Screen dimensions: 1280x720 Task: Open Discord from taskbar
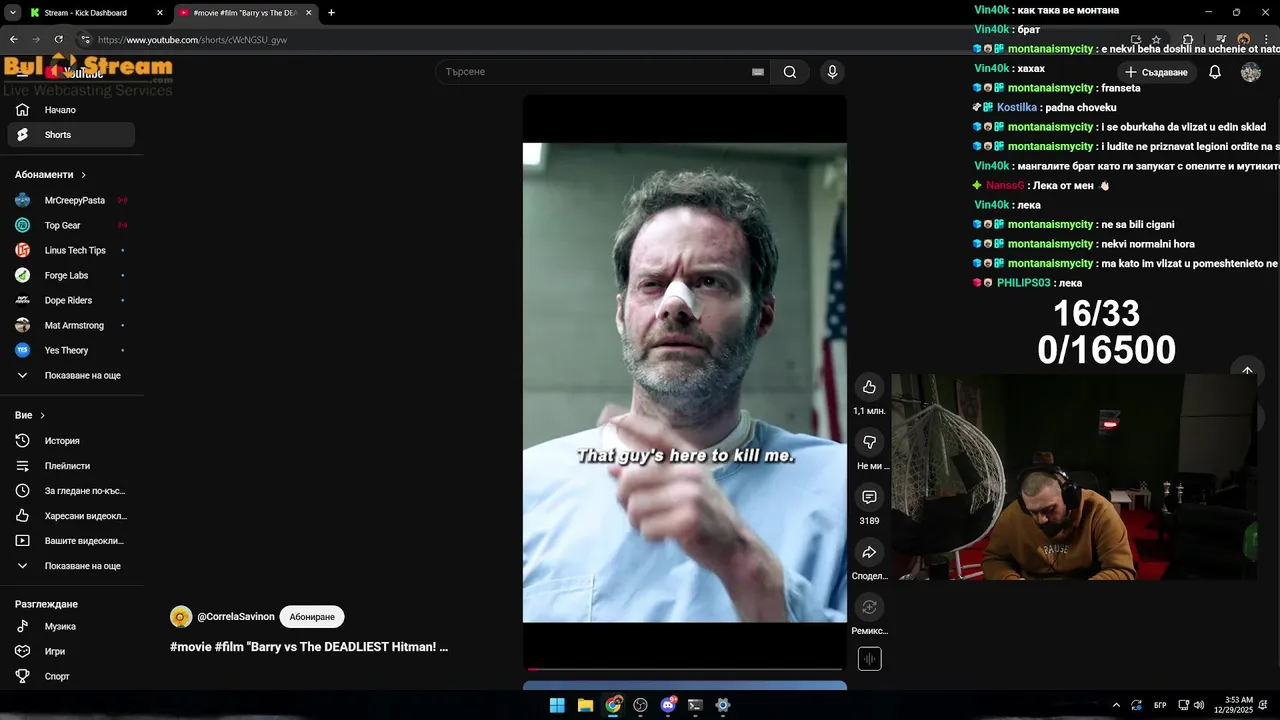[668, 705]
